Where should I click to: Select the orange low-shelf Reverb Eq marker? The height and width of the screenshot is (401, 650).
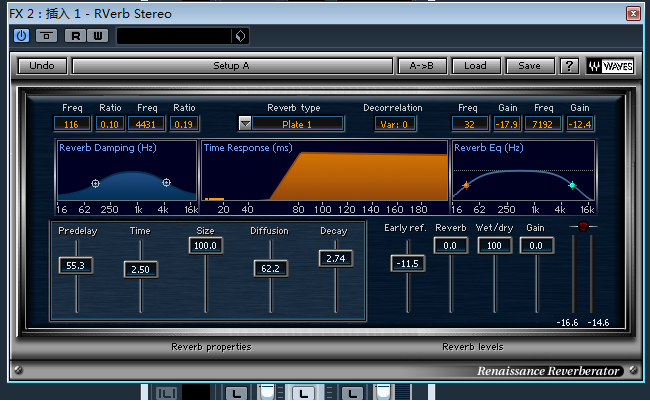coord(465,185)
